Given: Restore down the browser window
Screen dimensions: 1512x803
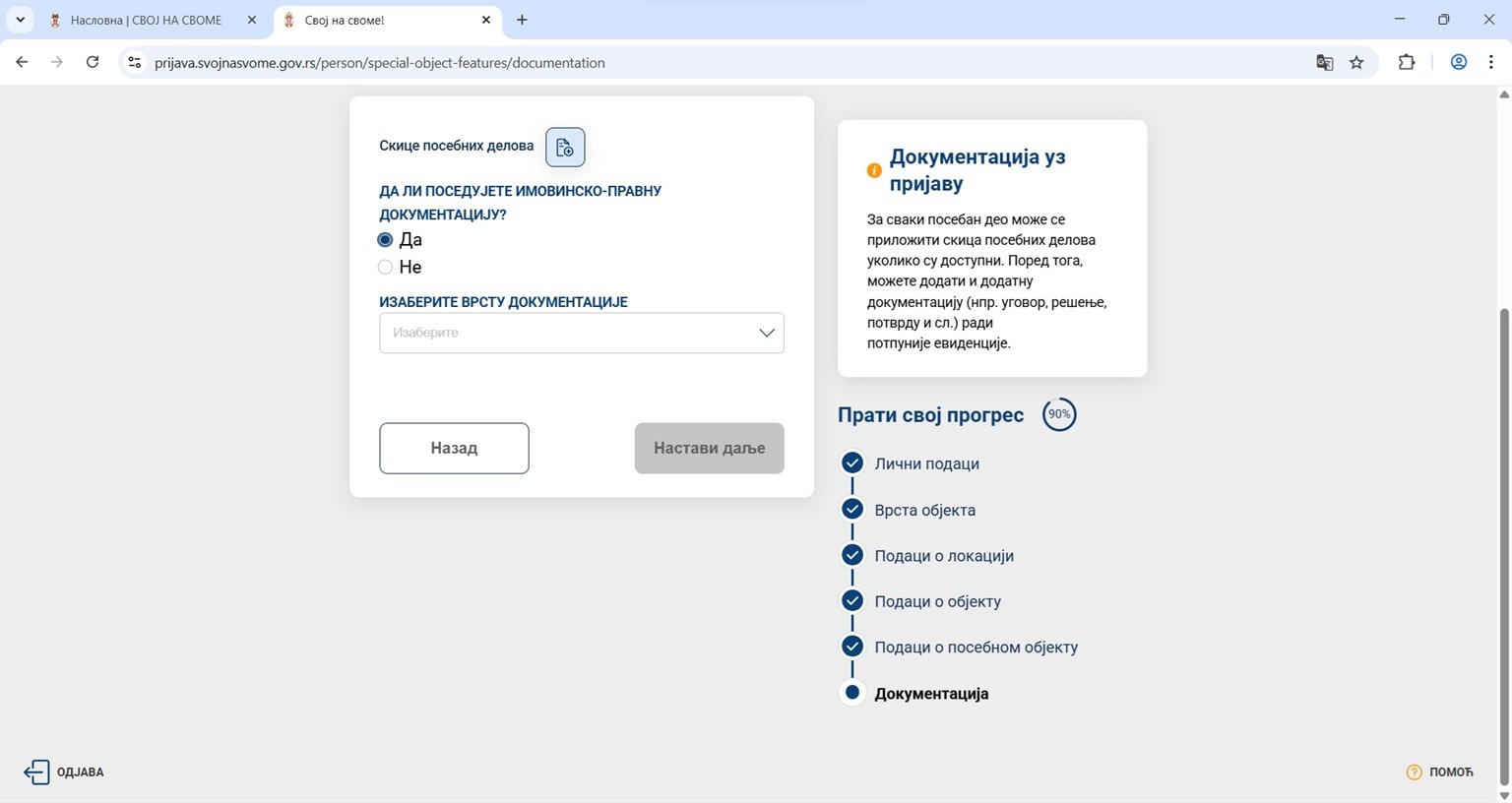Looking at the screenshot, I should [1444, 20].
